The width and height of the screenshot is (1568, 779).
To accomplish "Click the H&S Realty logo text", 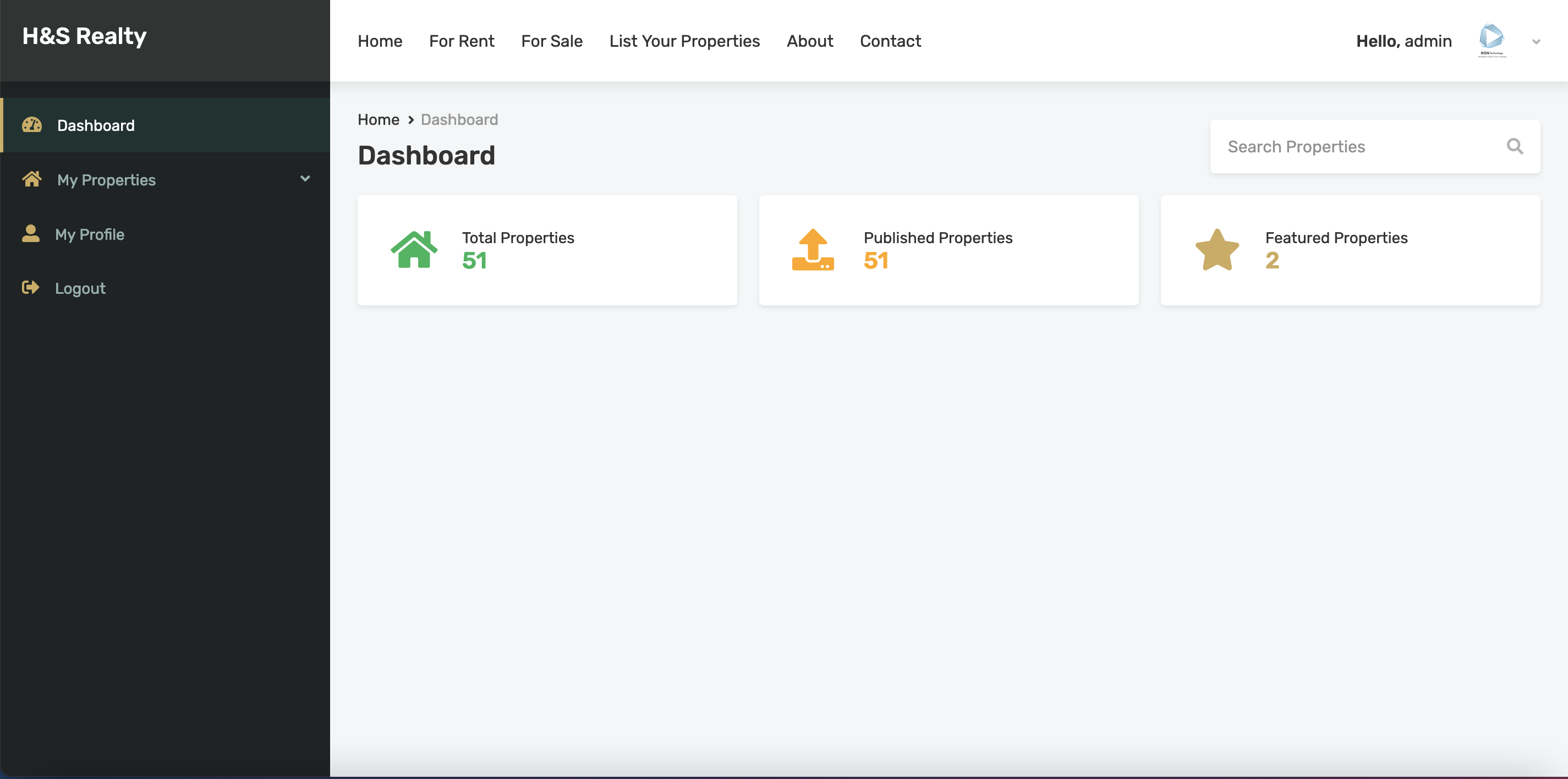I will pyautogui.click(x=84, y=36).
